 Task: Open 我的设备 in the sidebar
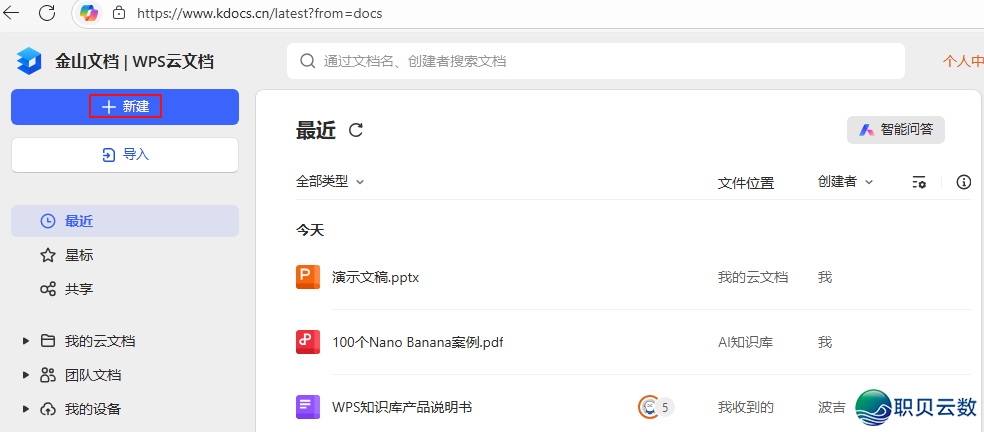click(x=93, y=409)
